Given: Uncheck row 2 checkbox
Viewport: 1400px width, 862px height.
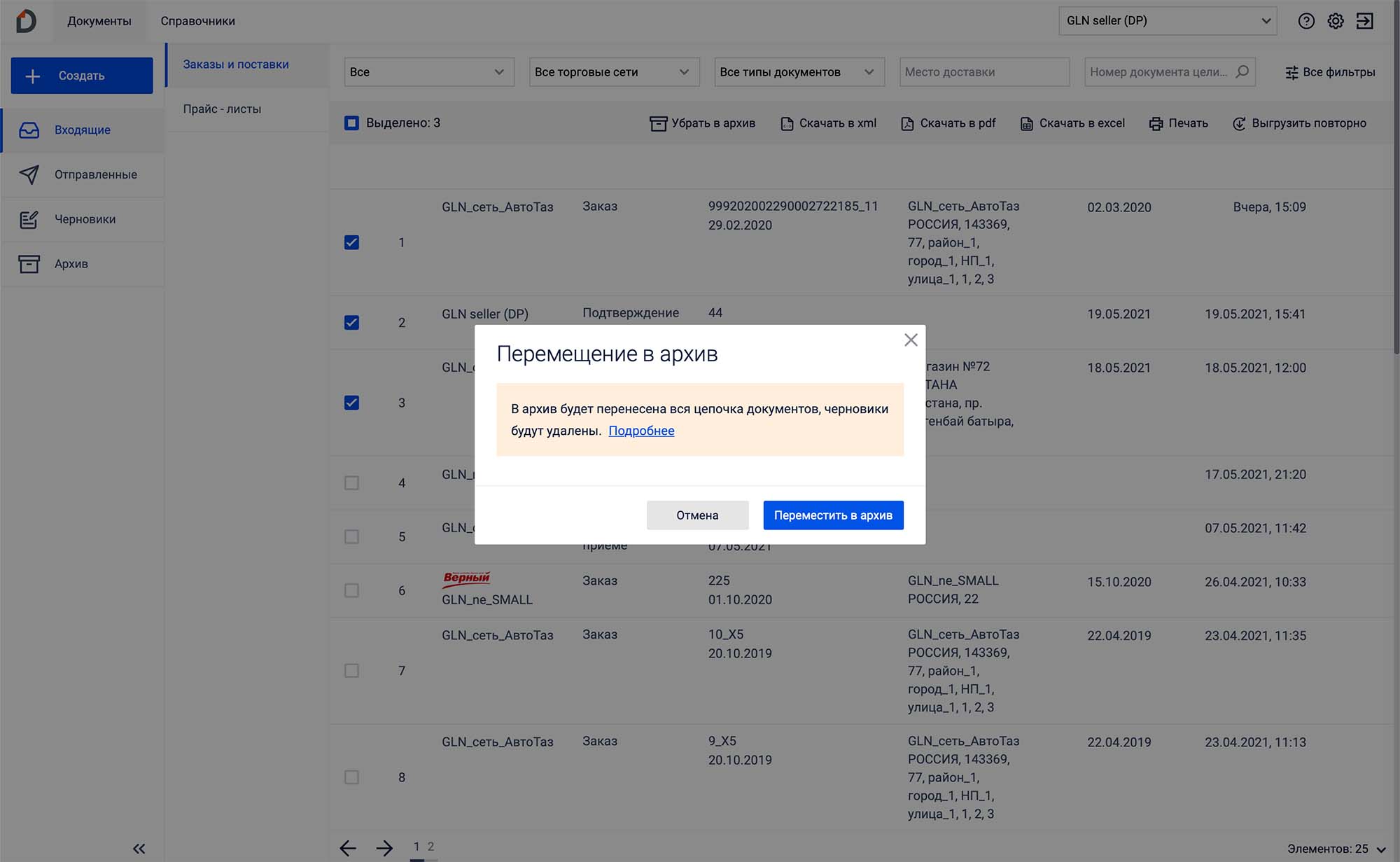Looking at the screenshot, I should pos(351,322).
